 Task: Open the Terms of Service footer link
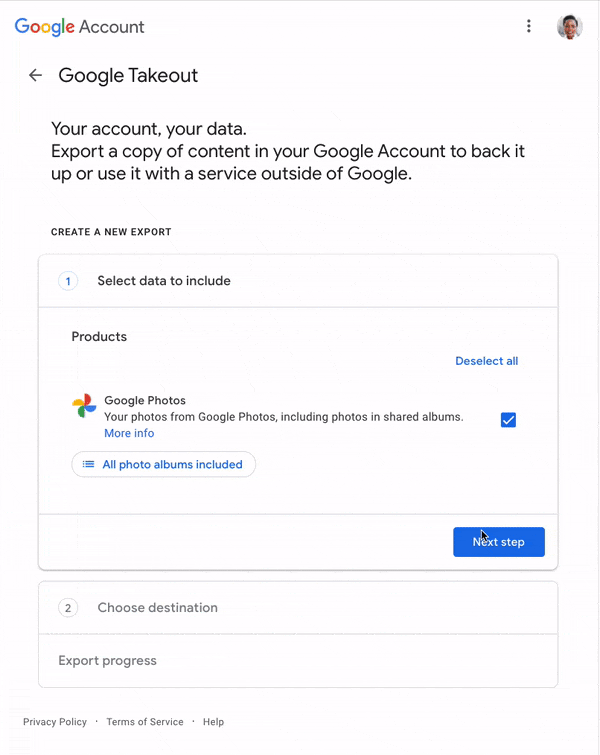point(145,722)
